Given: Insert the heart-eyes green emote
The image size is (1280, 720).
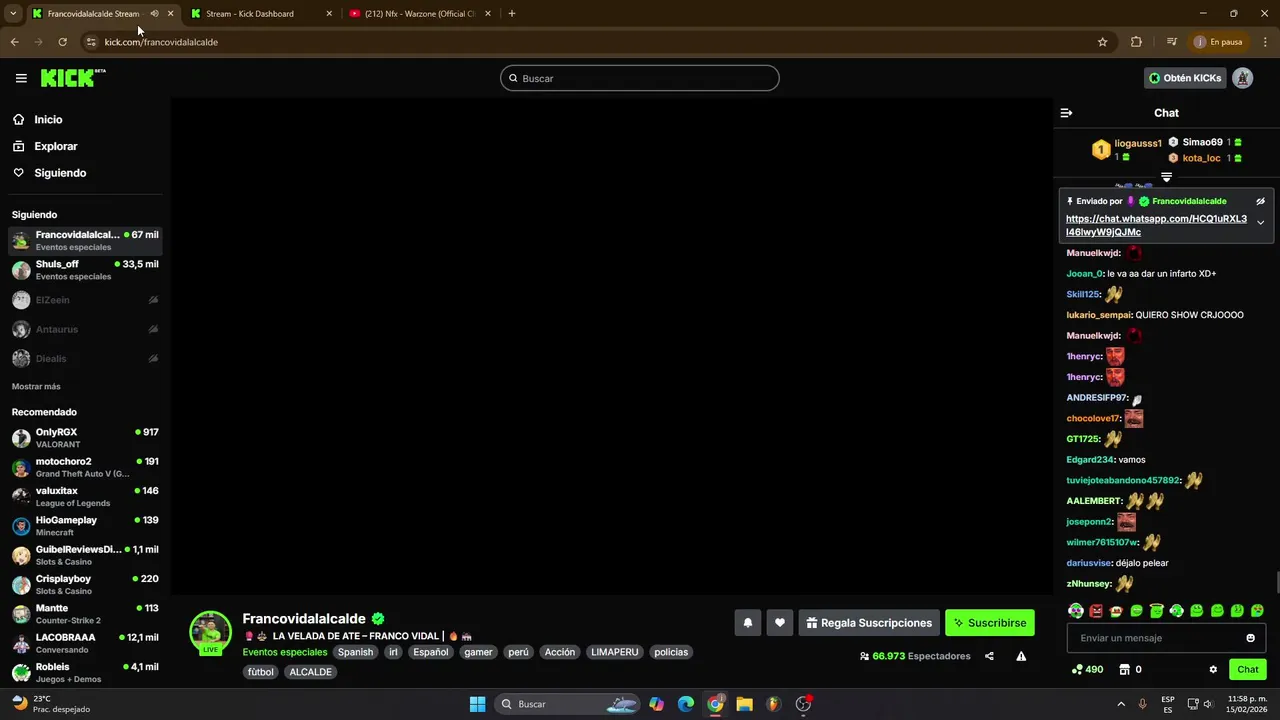Looking at the screenshot, I should tap(1257, 611).
